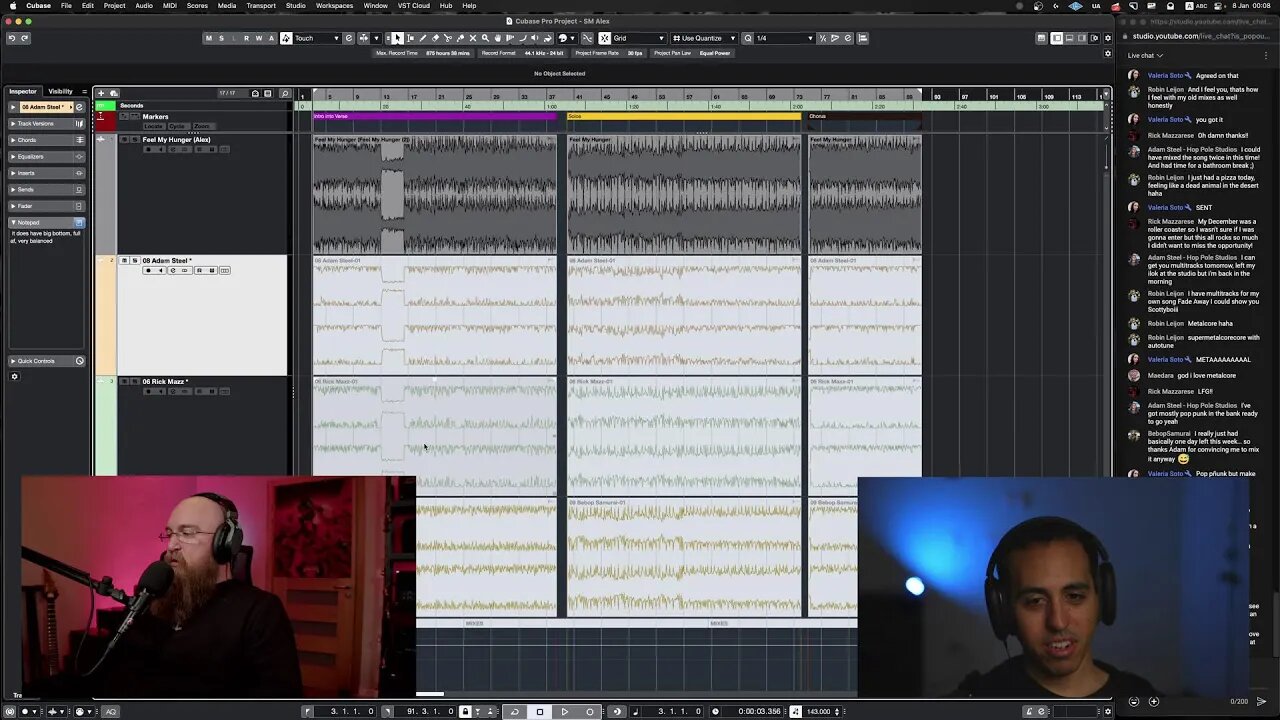Click the Undo arrow in toolbar

click(11, 38)
